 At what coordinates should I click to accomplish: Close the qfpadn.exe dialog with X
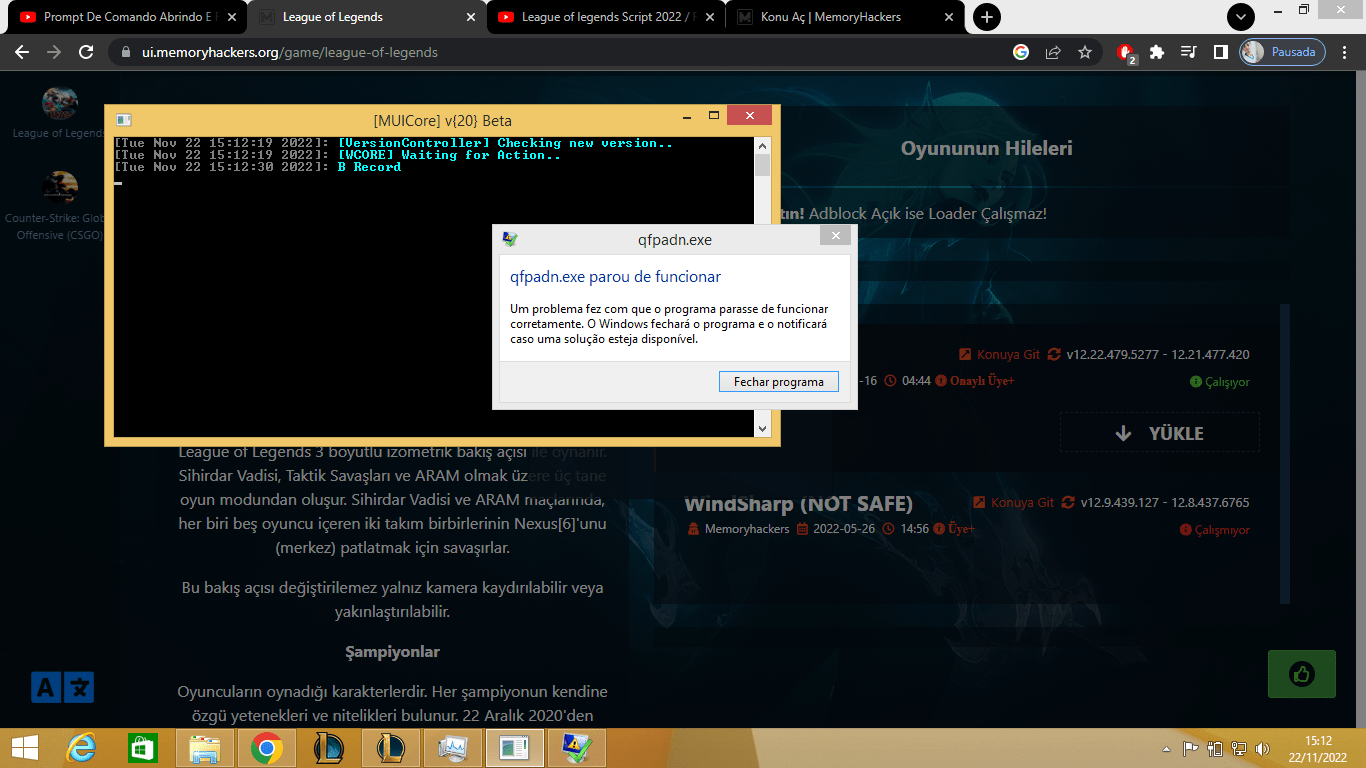click(835, 236)
